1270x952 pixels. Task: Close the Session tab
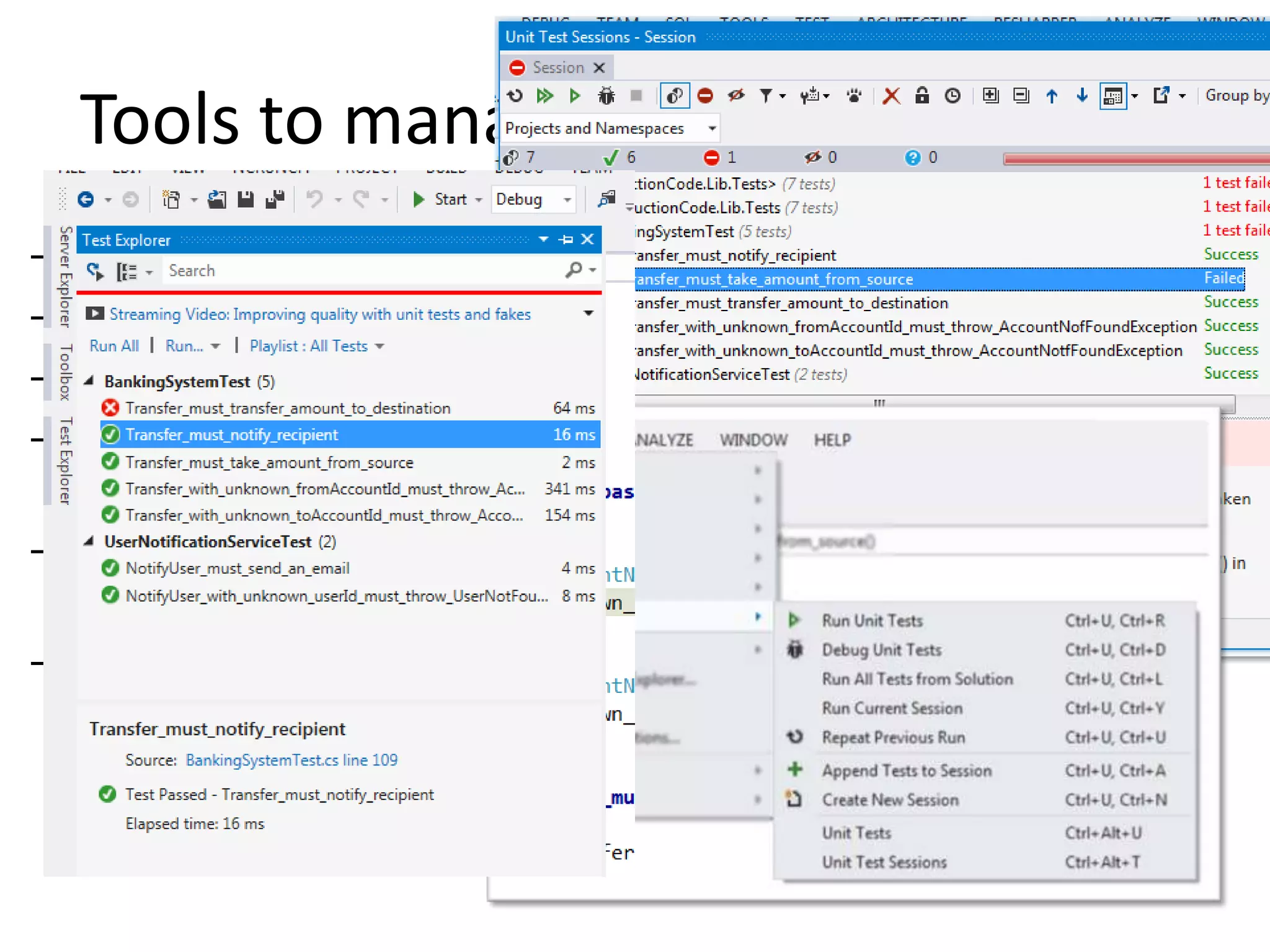tap(599, 68)
